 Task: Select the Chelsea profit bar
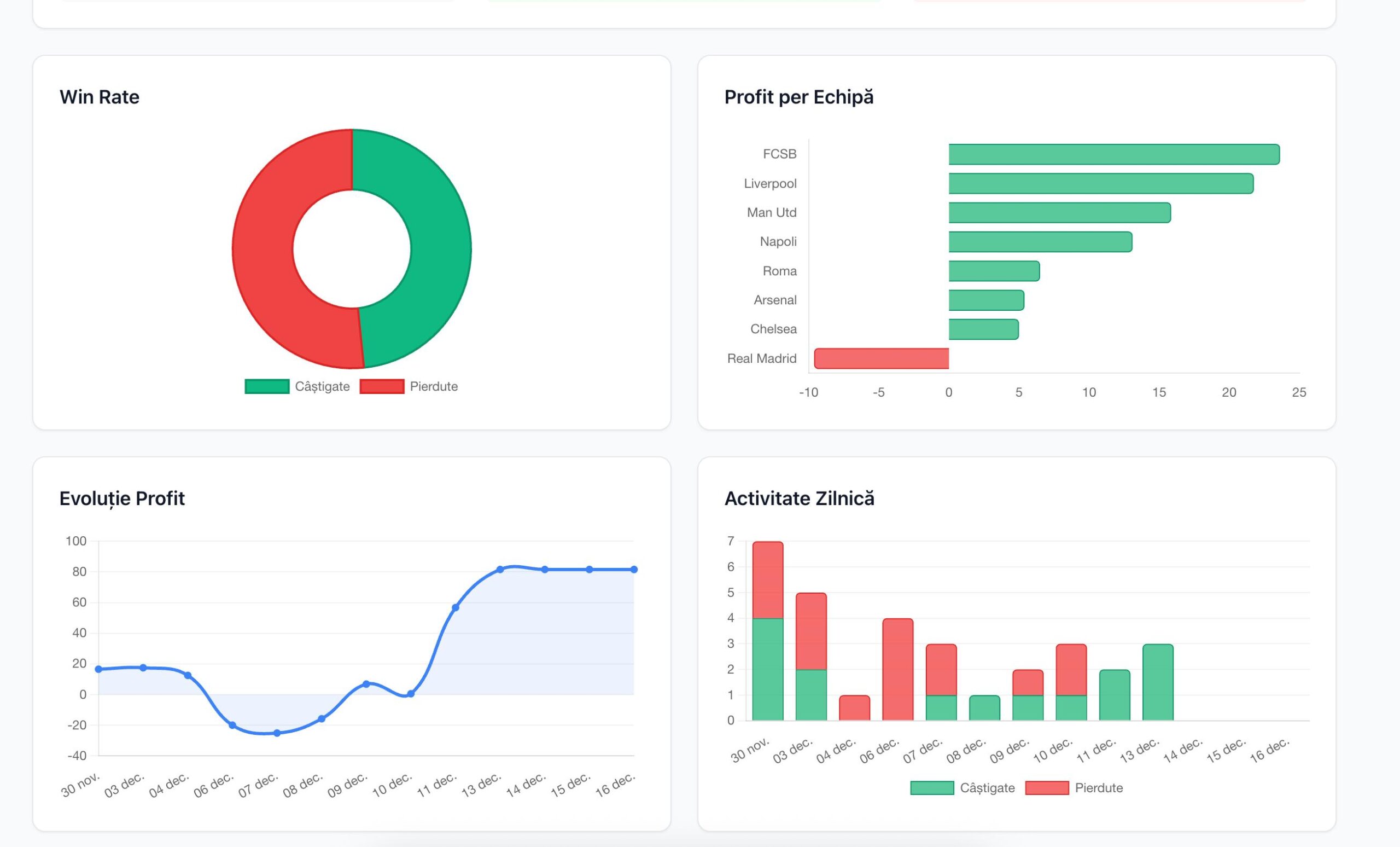[983, 329]
